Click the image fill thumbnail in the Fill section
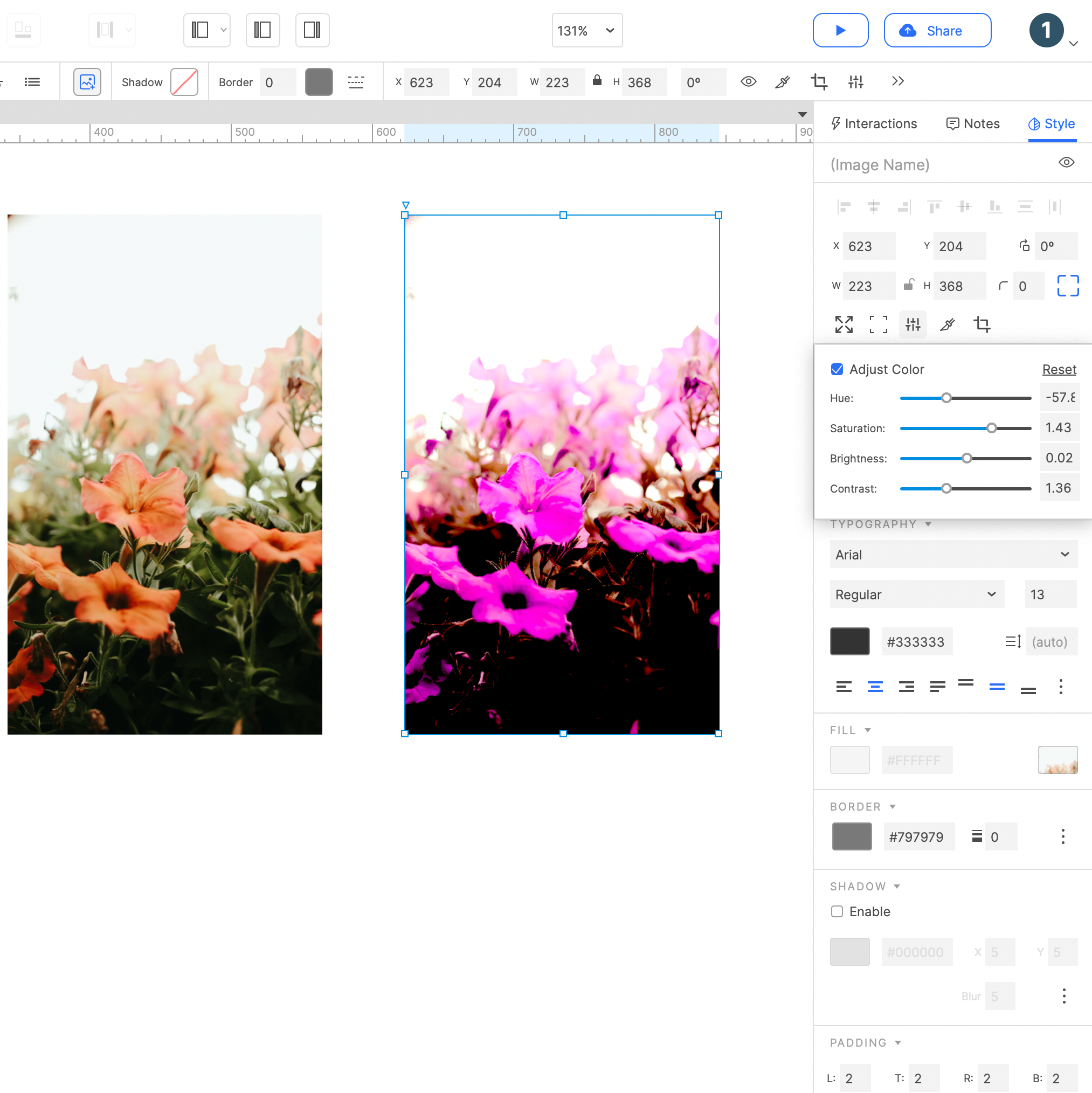Viewport: 1092px width, 1093px height. (1058, 760)
